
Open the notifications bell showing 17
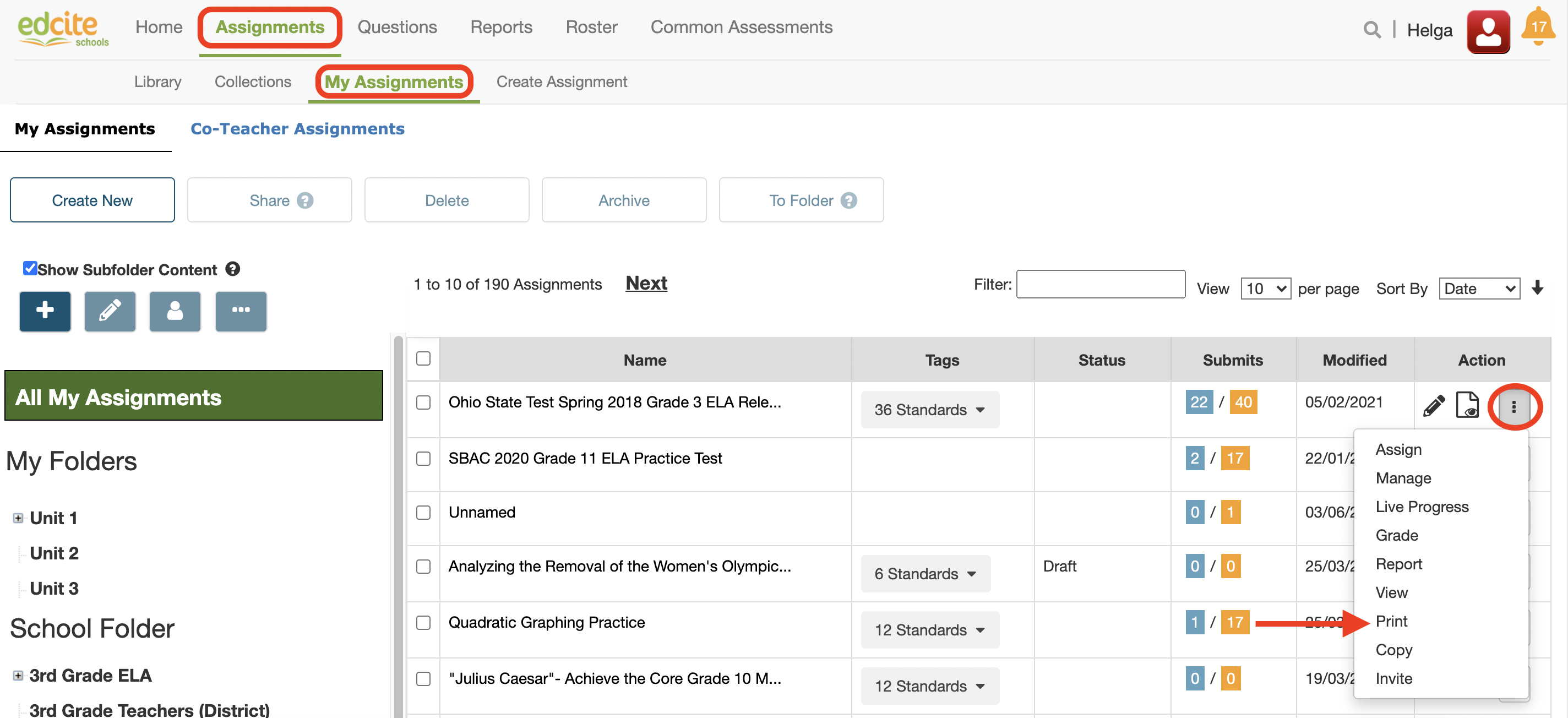click(1538, 28)
